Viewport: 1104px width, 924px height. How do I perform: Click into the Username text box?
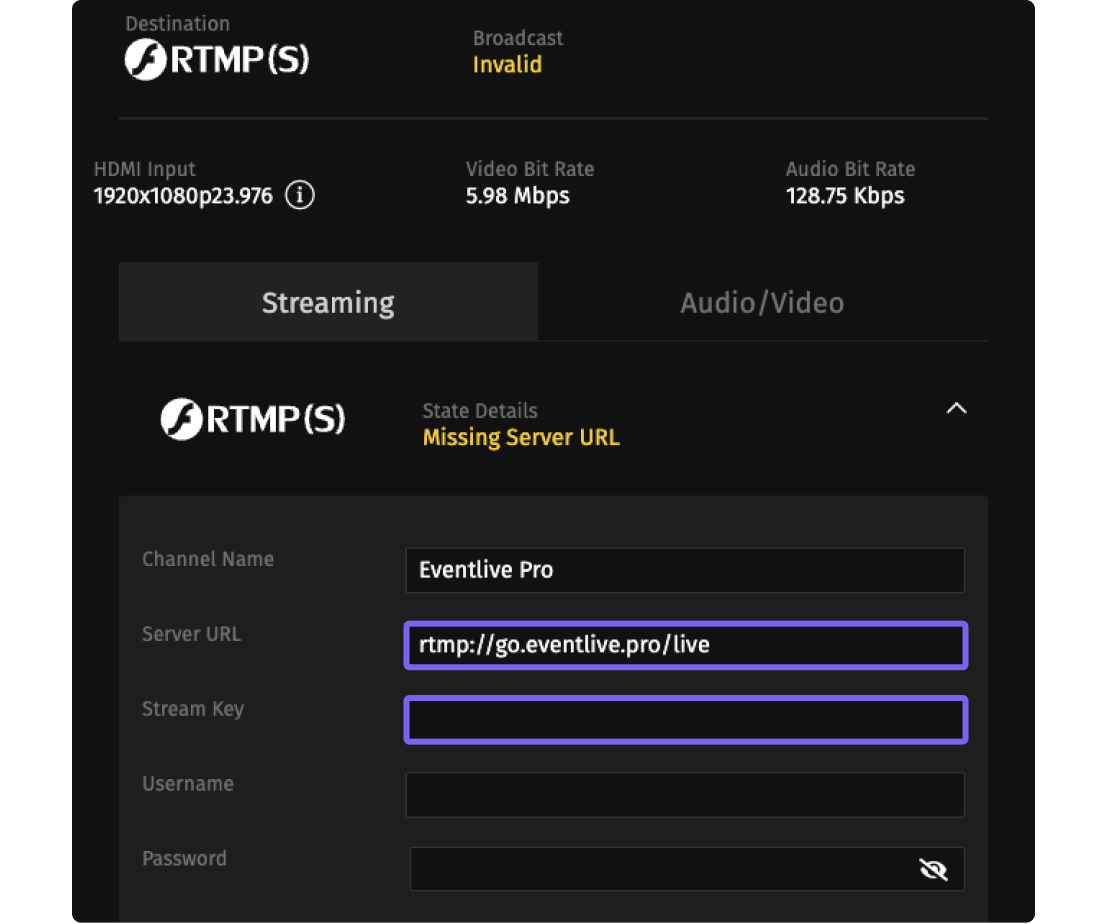[x=685, y=795]
